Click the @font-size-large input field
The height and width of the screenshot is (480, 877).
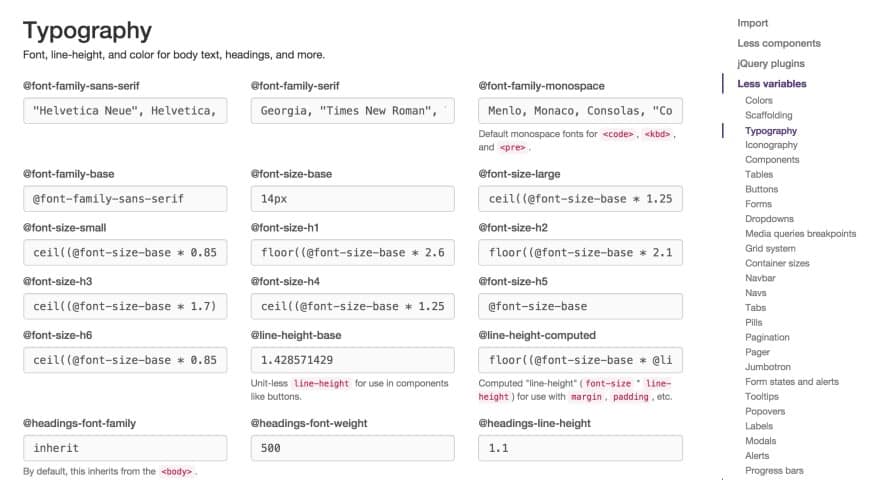pyautogui.click(x=580, y=199)
